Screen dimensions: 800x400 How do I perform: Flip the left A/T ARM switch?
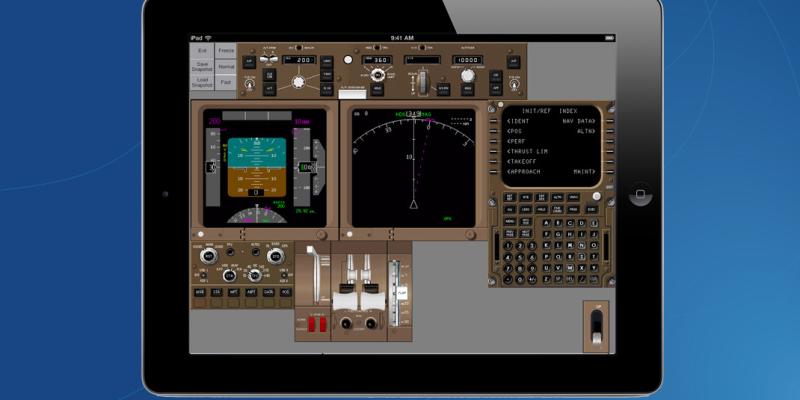265,59
